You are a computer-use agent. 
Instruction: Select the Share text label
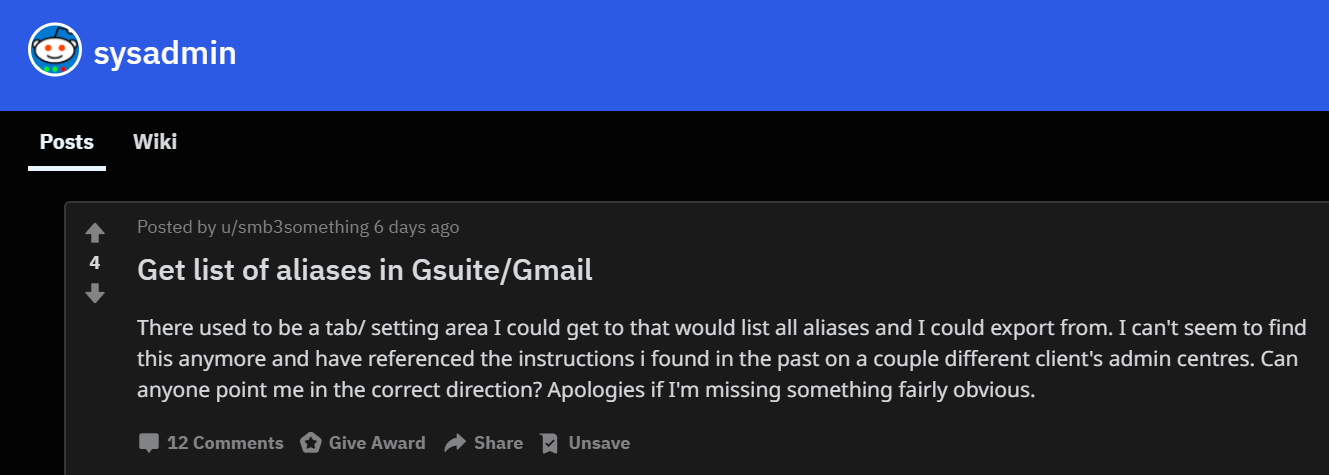point(498,442)
